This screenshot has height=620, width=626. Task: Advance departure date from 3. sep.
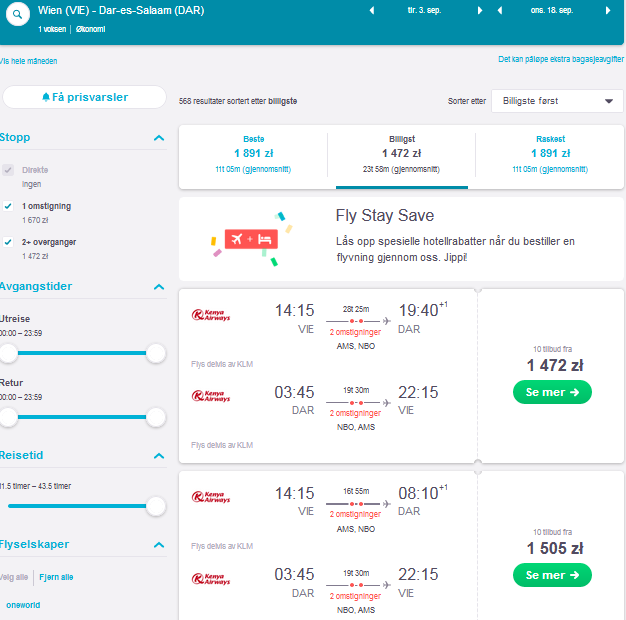[x=480, y=10]
